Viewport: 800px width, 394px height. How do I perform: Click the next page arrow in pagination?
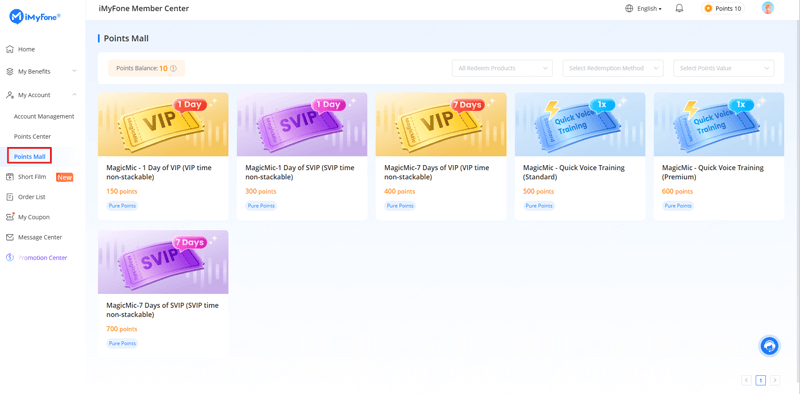point(774,380)
